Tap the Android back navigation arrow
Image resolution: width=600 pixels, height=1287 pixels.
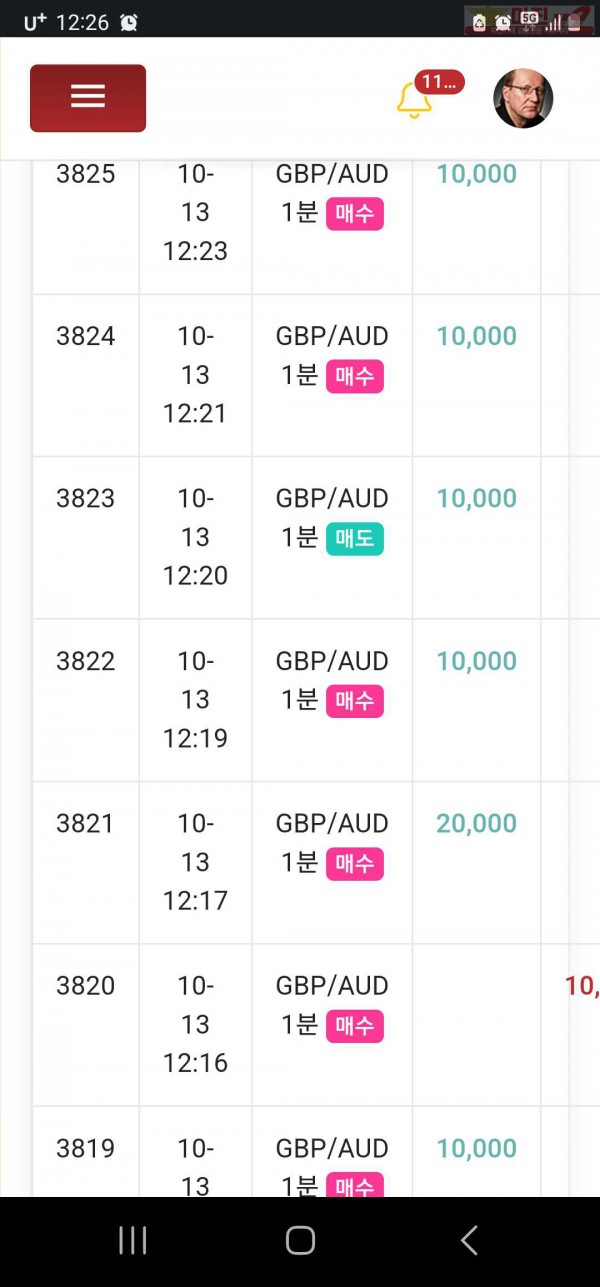click(469, 1241)
